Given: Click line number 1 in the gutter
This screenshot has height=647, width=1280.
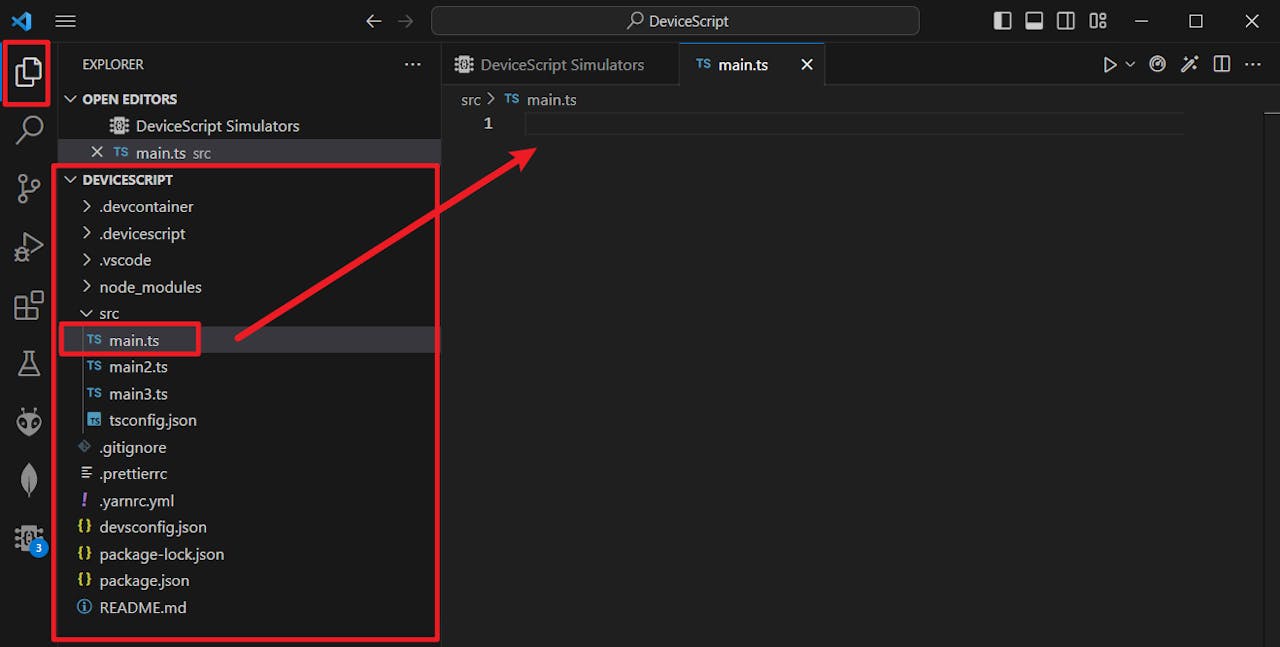Looking at the screenshot, I should (488, 123).
